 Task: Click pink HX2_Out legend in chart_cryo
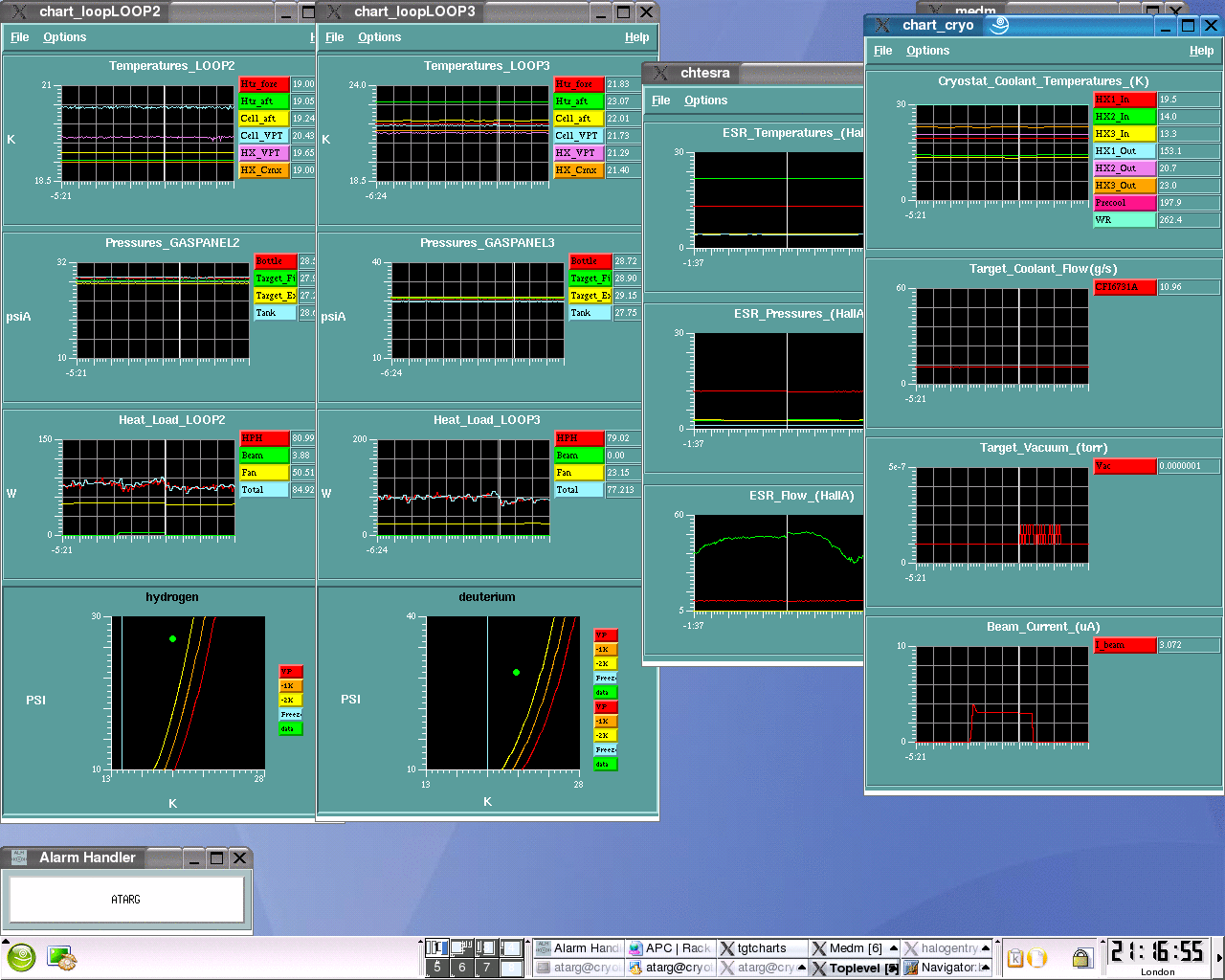pos(1125,168)
